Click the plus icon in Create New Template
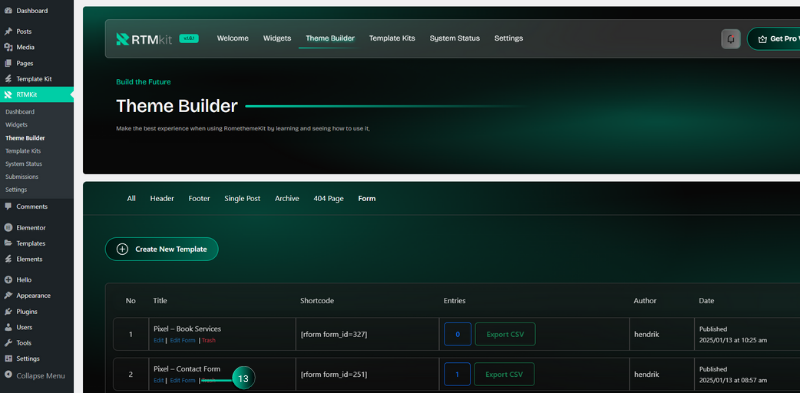The height and width of the screenshot is (393, 800). coord(122,249)
